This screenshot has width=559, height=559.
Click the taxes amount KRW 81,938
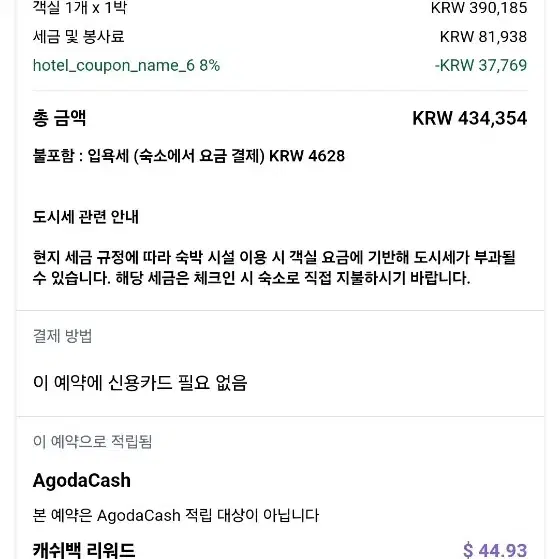(x=483, y=37)
